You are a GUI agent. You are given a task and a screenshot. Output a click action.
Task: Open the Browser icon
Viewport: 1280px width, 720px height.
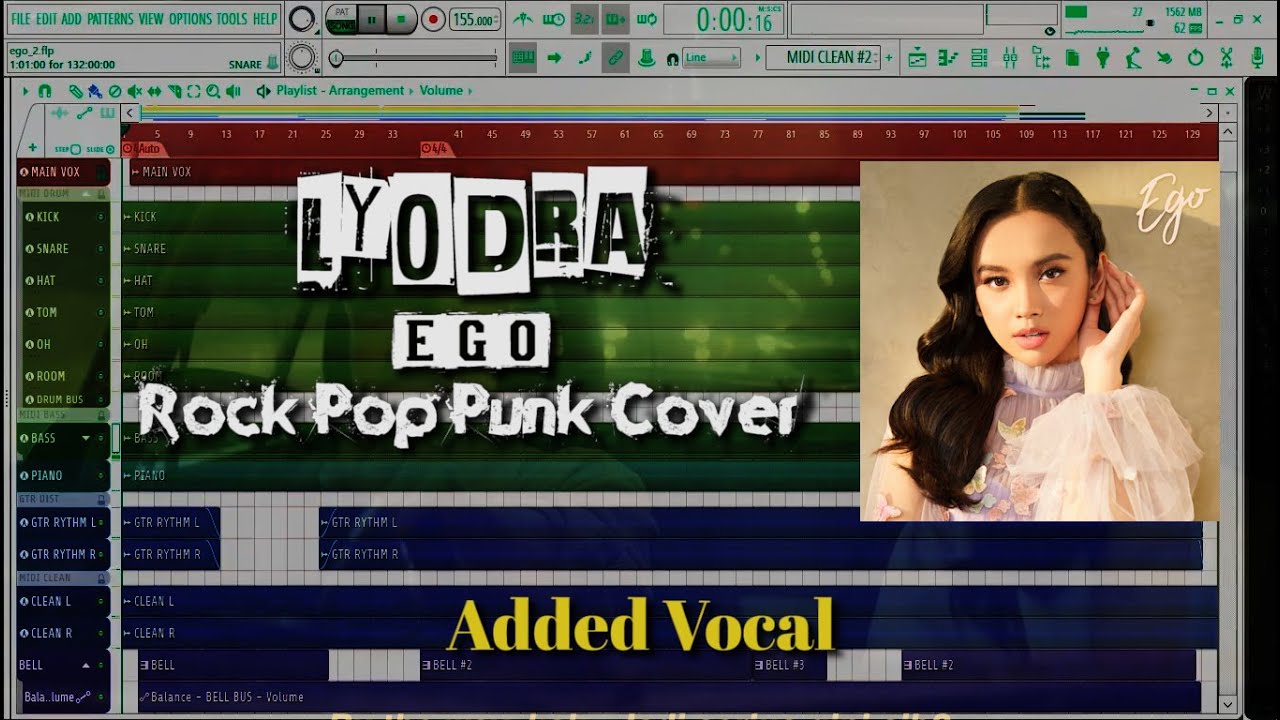[x=1041, y=58]
